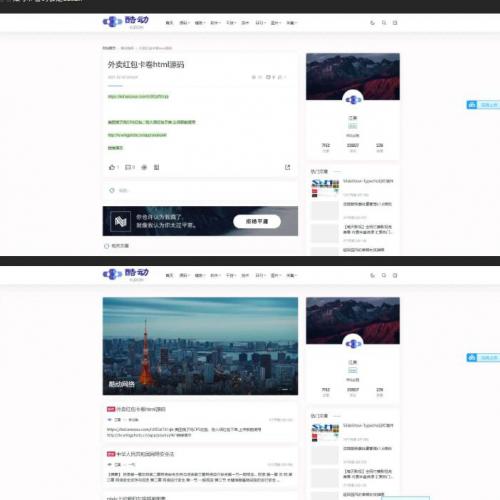Screen dimensions: 500x500
Task: Toggle dark mode moon icon on article page
Action: tap(372, 23)
